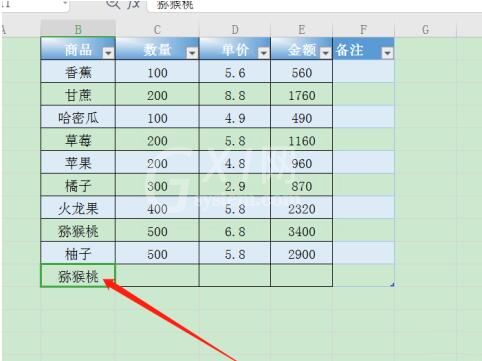Select column E header
The image size is (482, 361).
[x=302, y=29]
